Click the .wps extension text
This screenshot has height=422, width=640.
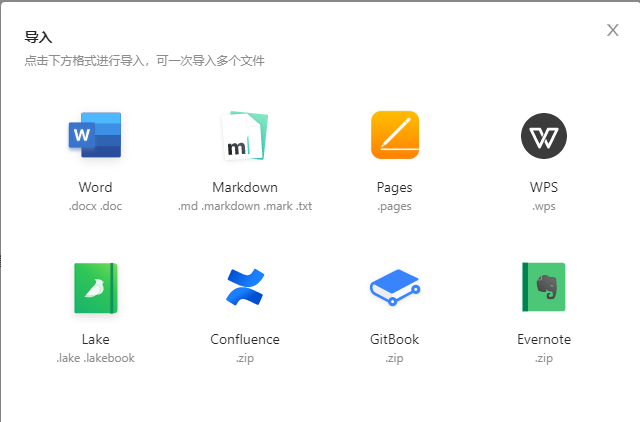point(544,207)
